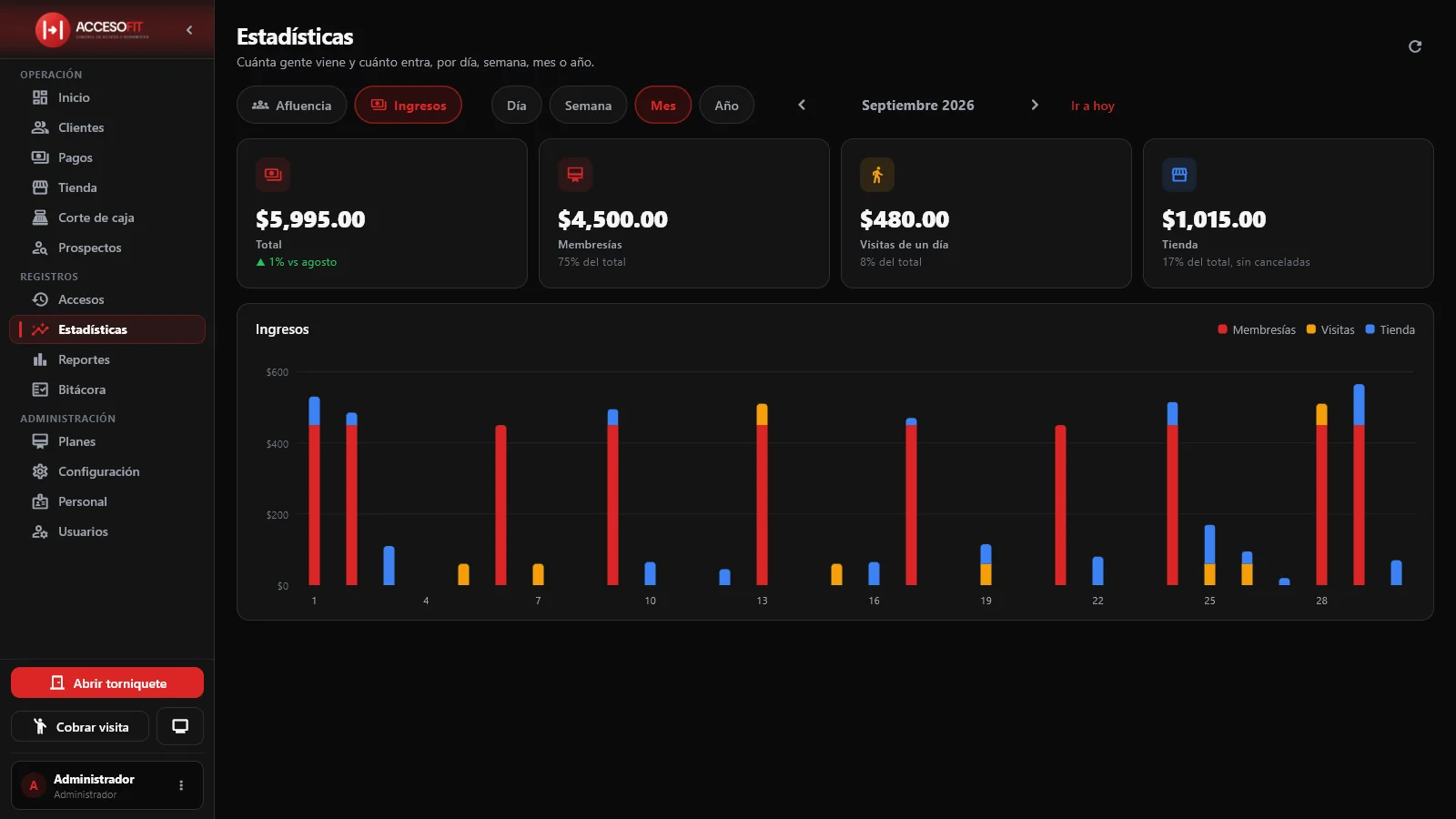
Task: Click the monitor display icon button
Action: click(x=180, y=726)
